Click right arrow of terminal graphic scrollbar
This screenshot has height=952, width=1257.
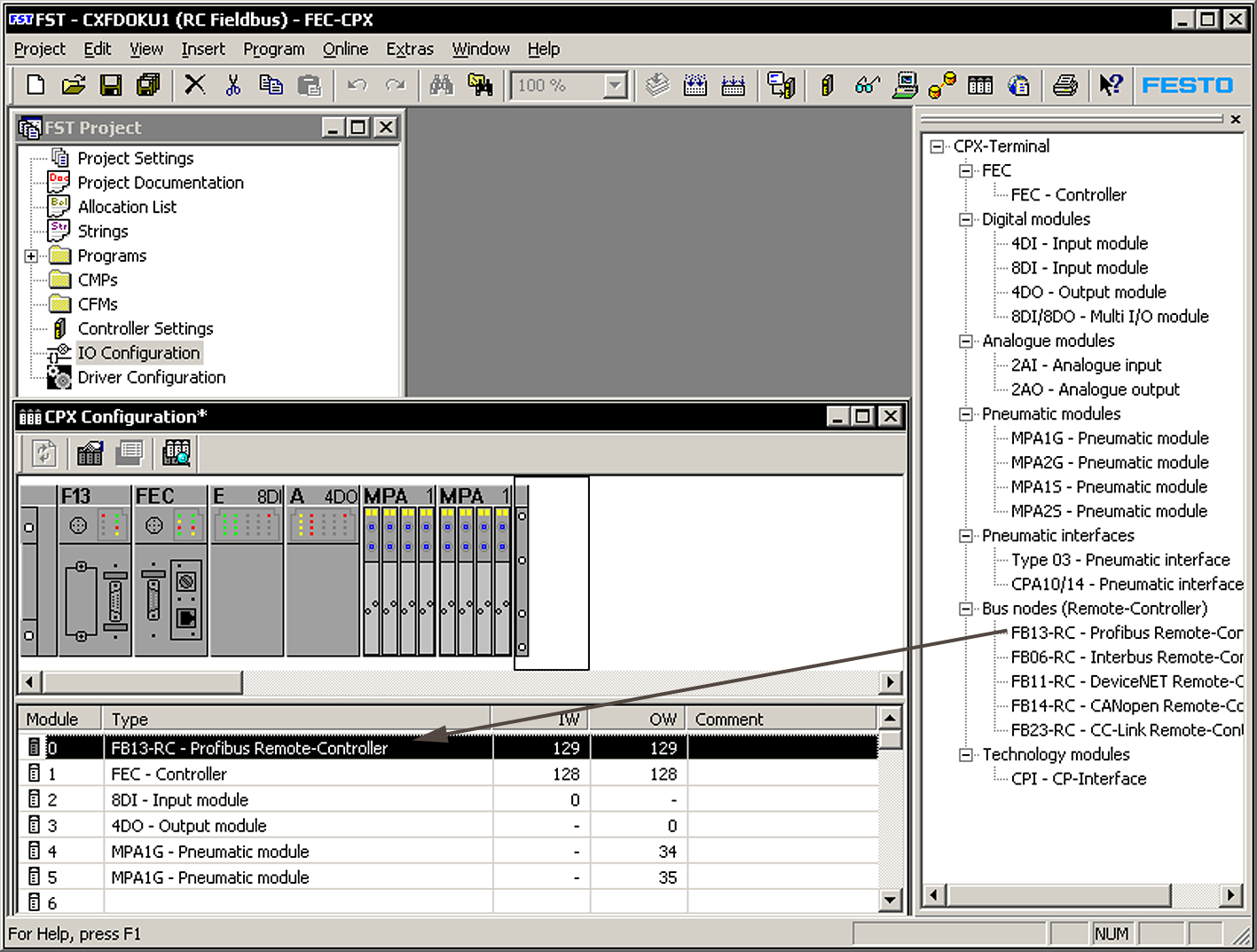(x=891, y=681)
